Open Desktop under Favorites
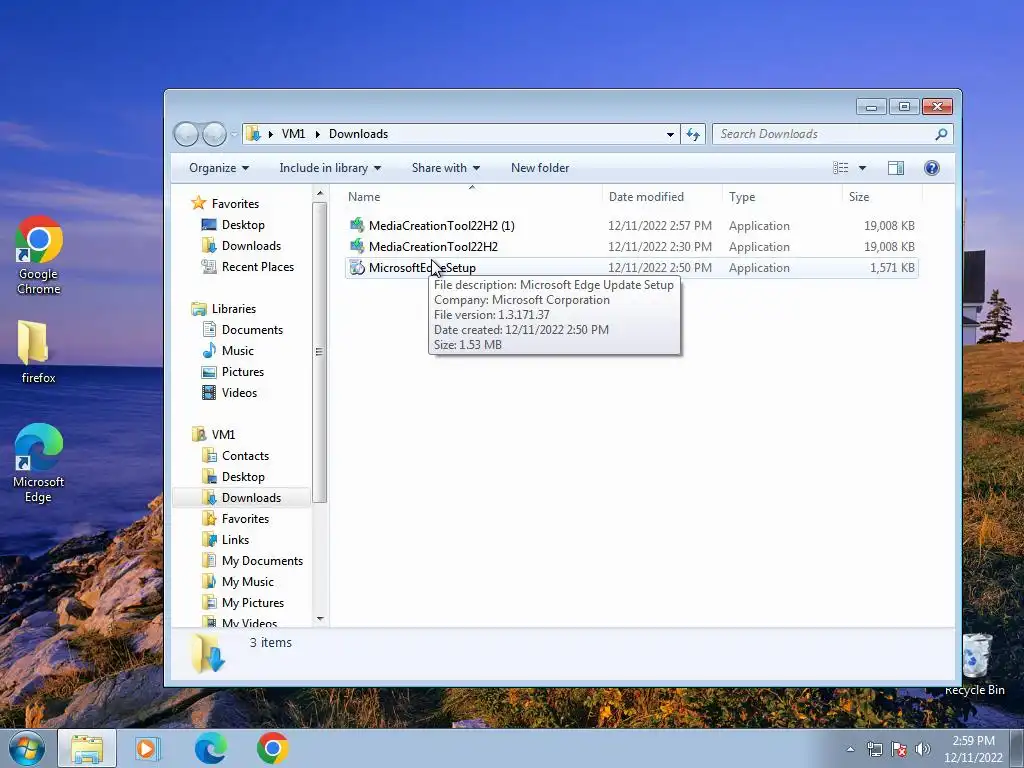The width and height of the screenshot is (1024, 768). pos(243,225)
